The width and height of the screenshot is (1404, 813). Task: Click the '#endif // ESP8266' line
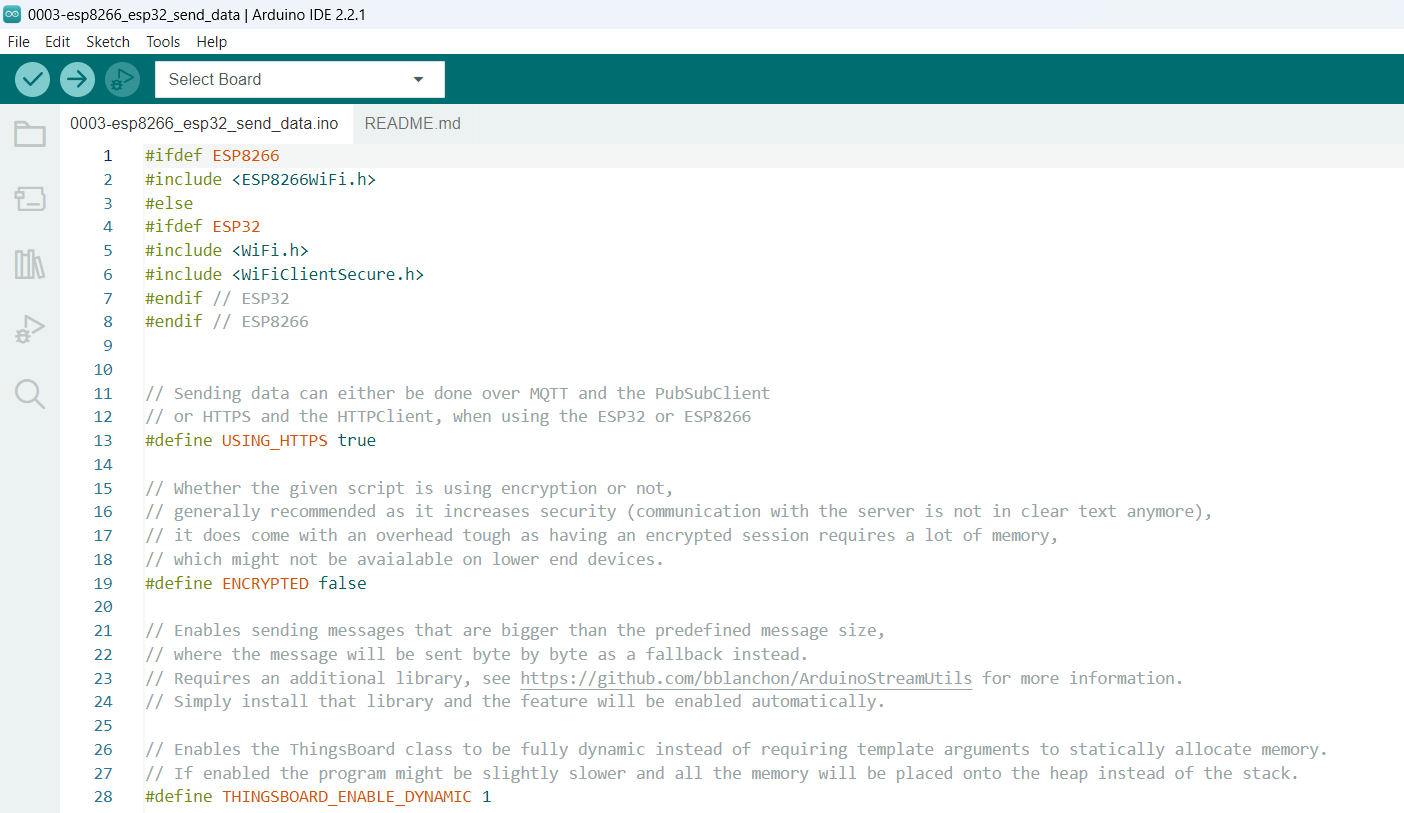[x=227, y=321]
